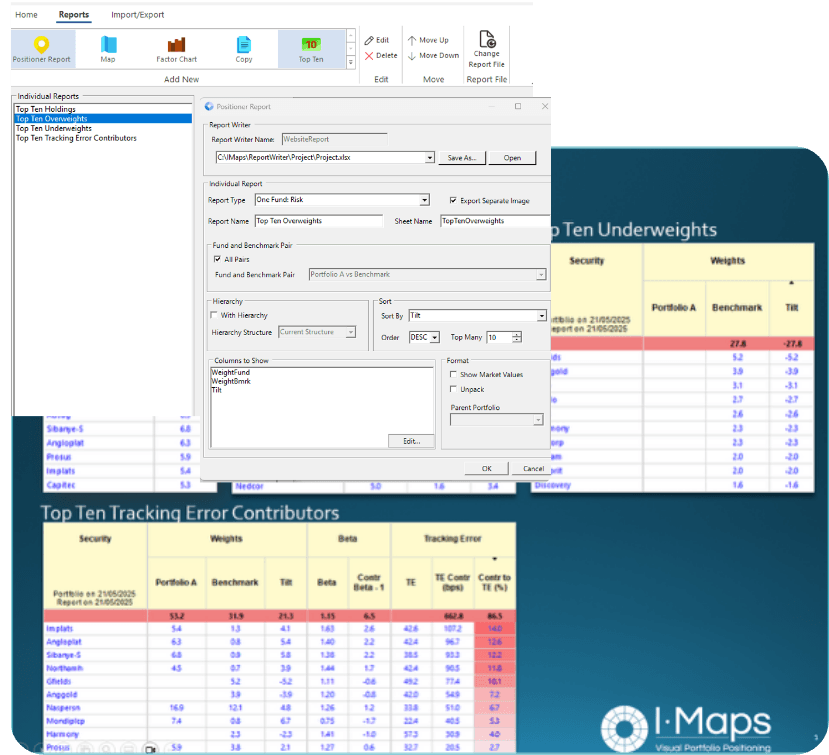Image resolution: width=829 pixels, height=755 pixels.
Task: Toggle the All Pairs checkbox
Action: coord(217,259)
